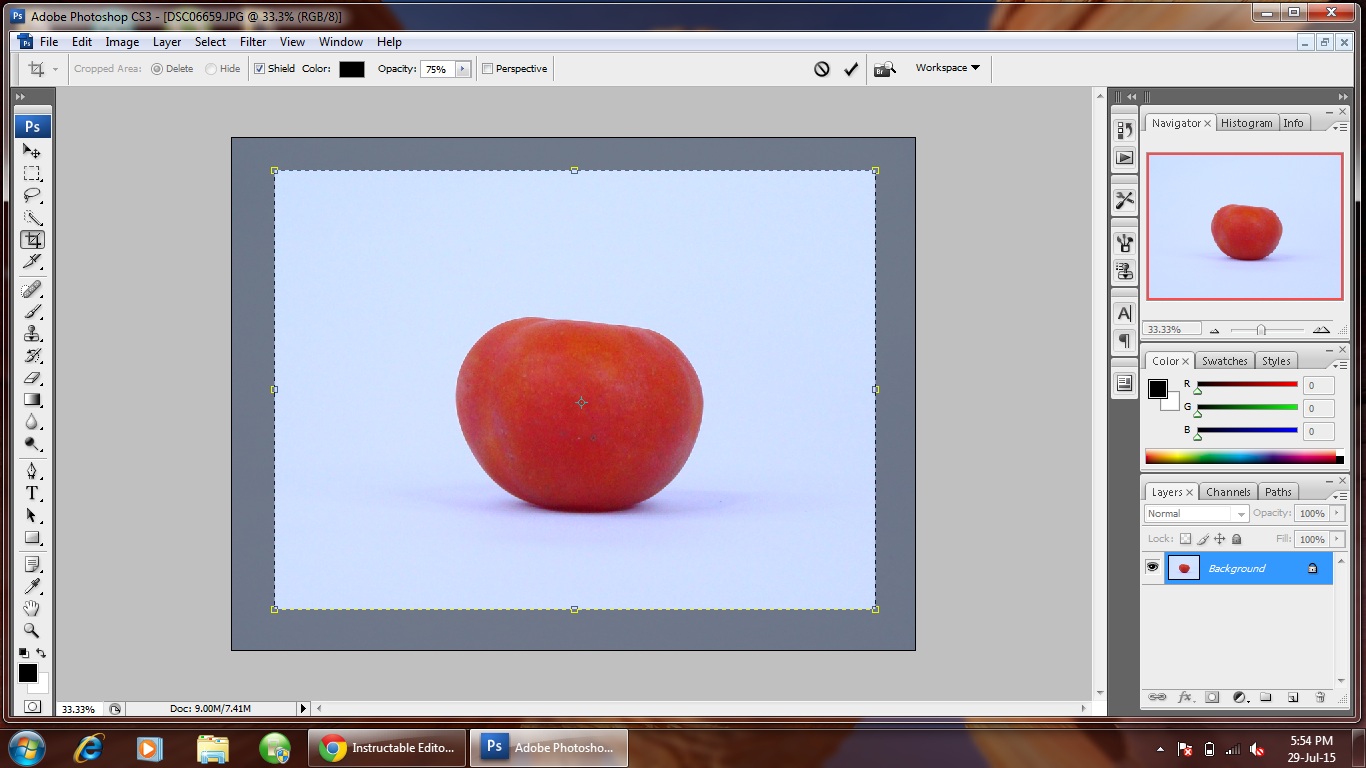This screenshot has width=1366, height=768.
Task: Switch to the Channels tab
Action: point(1228,492)
